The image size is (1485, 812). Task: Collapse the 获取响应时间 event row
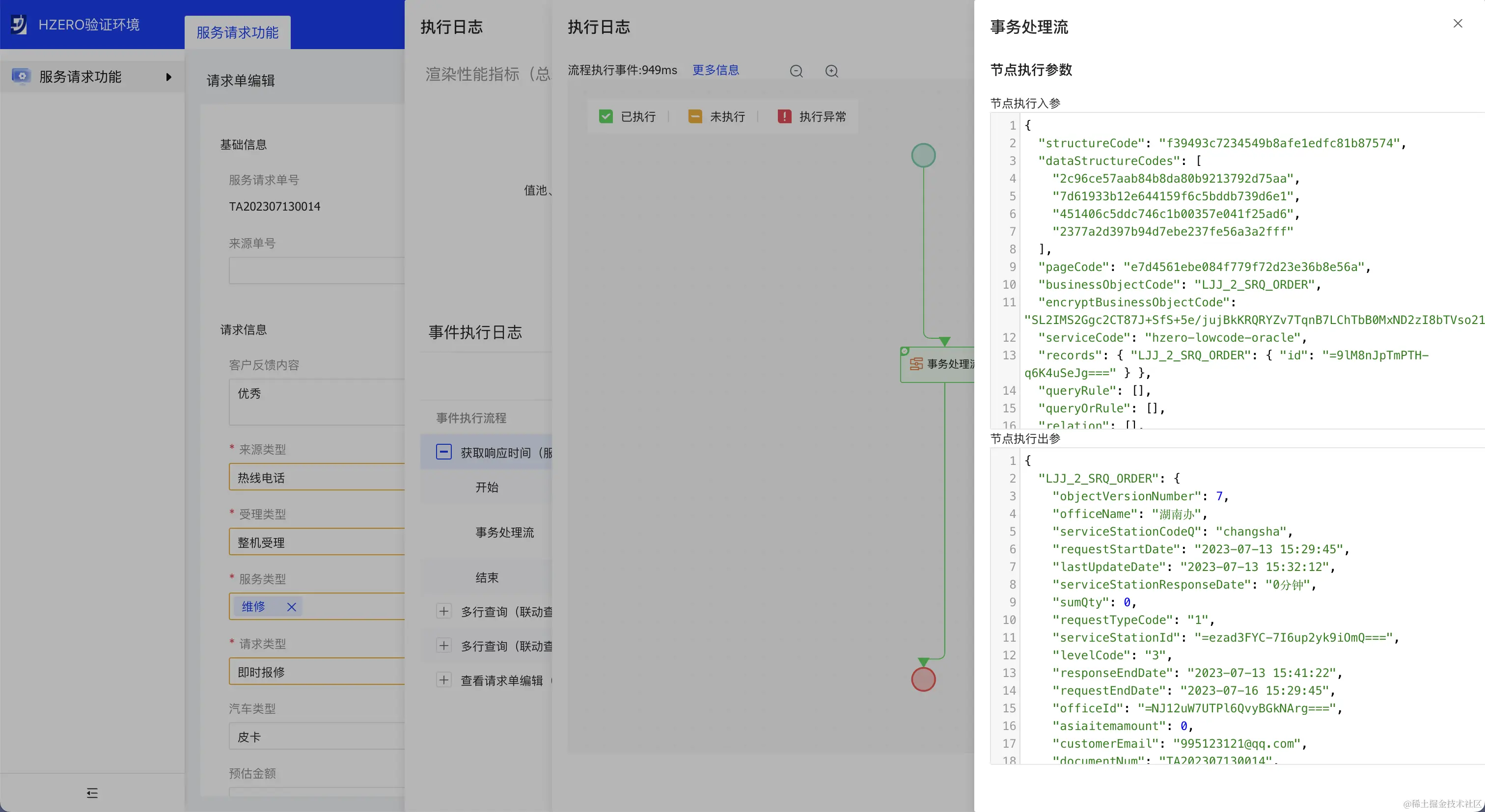[x=443, y=452]
